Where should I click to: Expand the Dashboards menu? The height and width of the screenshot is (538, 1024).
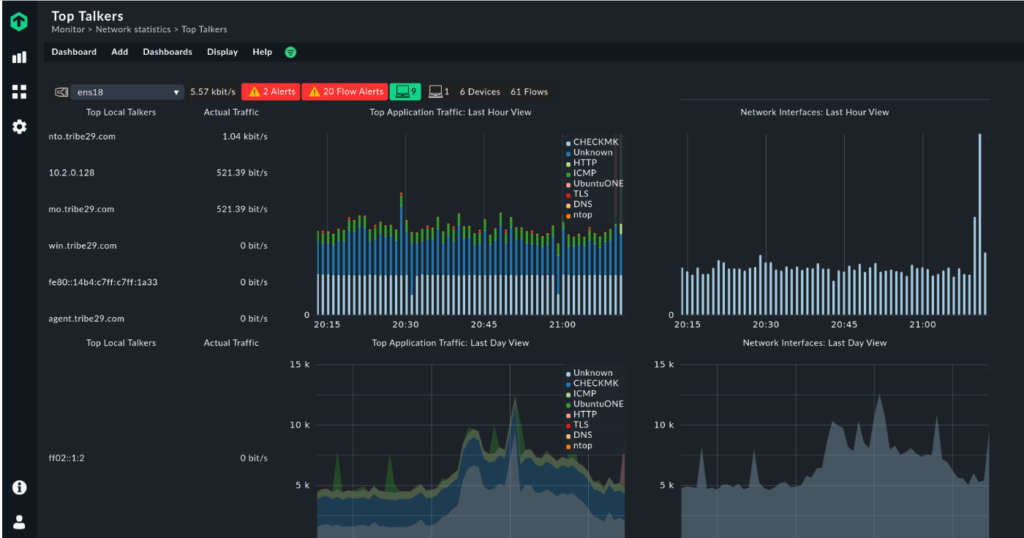coord(167,52)
